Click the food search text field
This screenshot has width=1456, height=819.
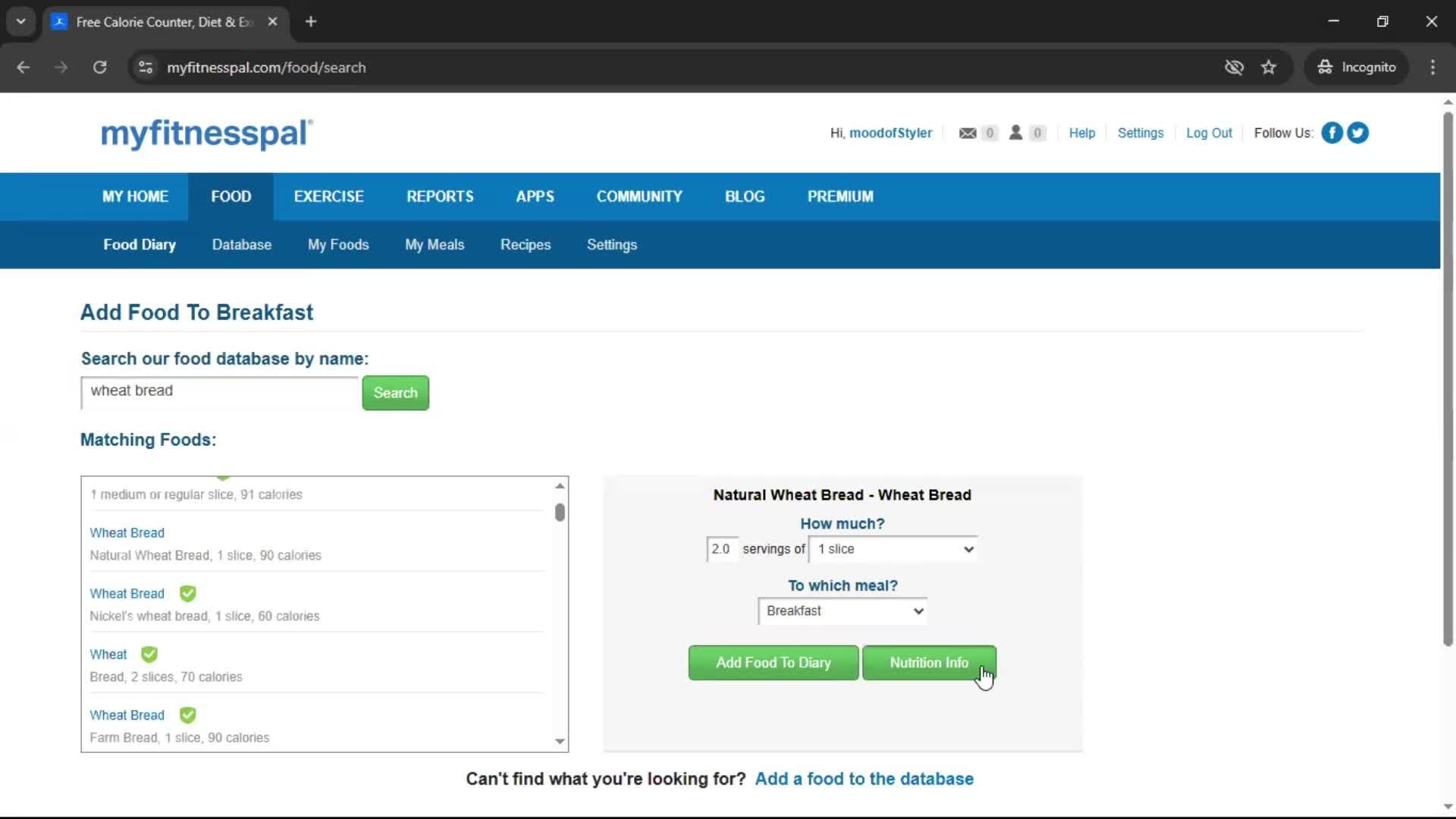219,392
